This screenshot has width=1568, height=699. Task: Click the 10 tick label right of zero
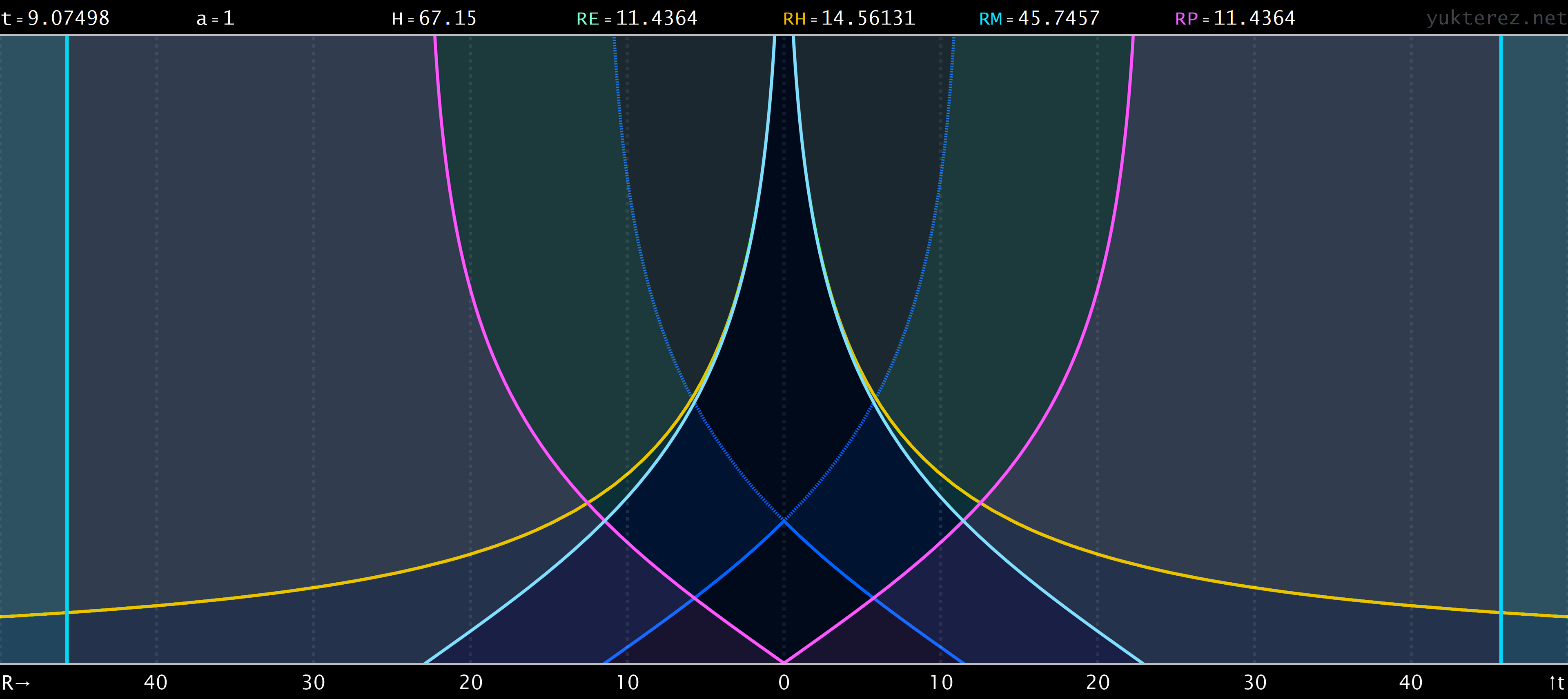[x=941, y=683]
